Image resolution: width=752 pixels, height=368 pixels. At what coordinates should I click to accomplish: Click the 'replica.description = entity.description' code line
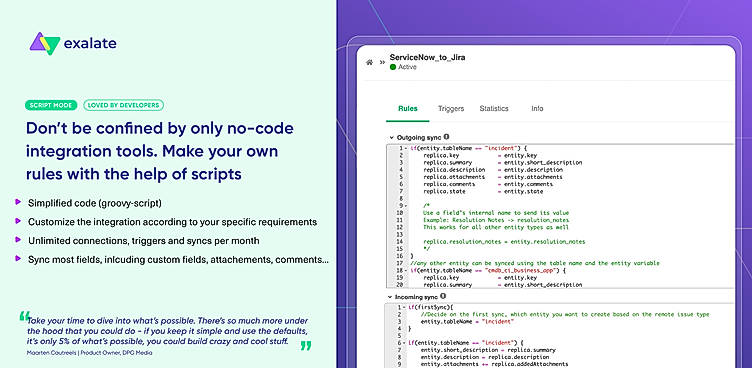[493, 170]
